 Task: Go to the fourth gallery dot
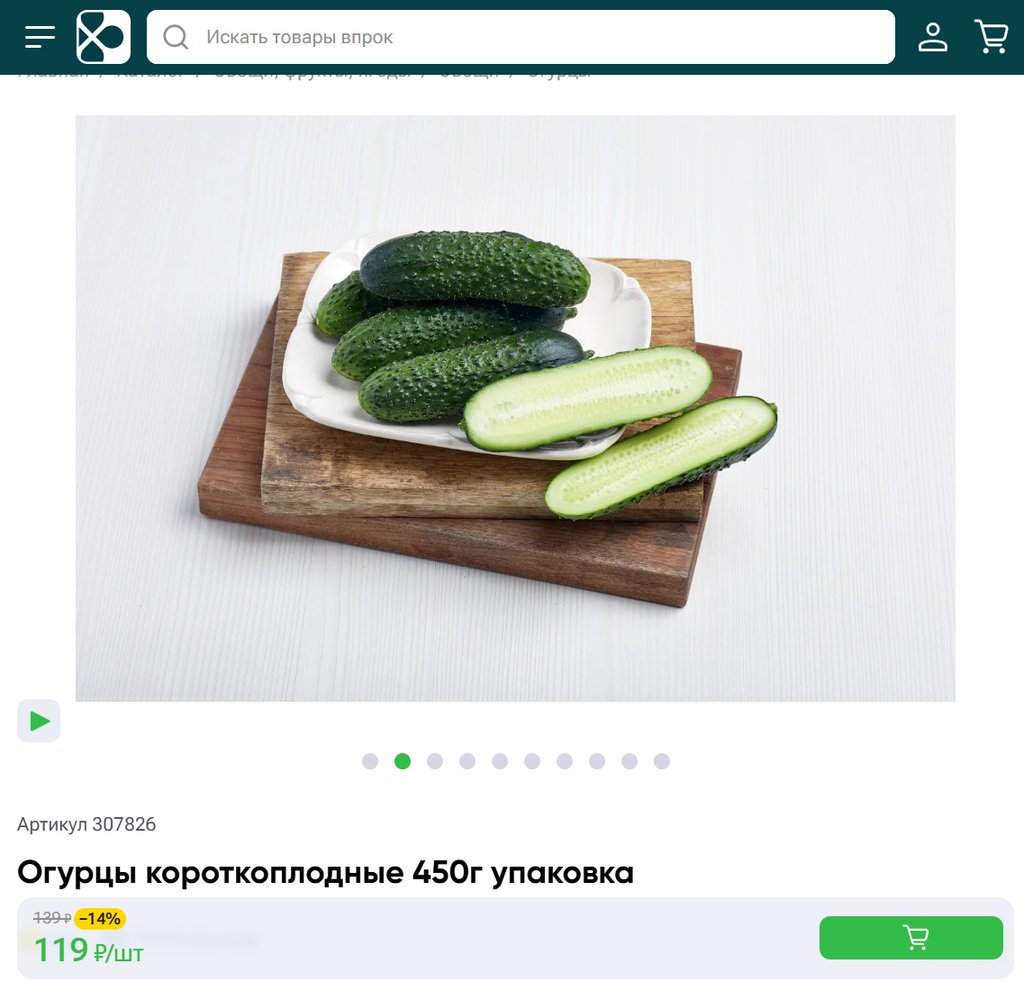click(x=468, y=761)
